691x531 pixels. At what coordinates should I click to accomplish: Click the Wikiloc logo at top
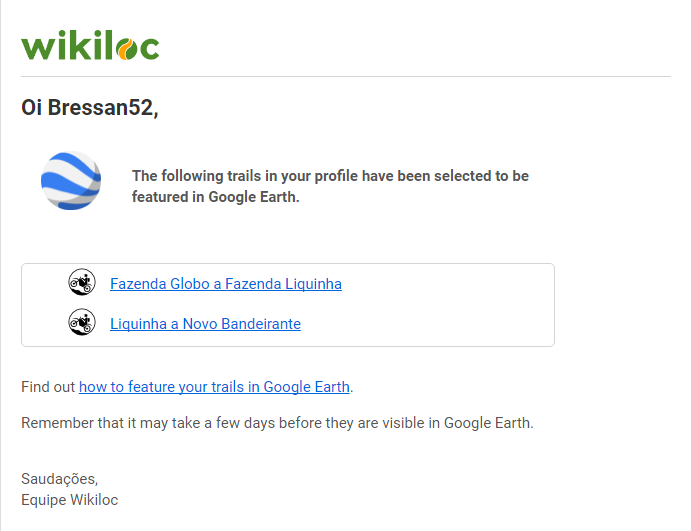point(90,45)
